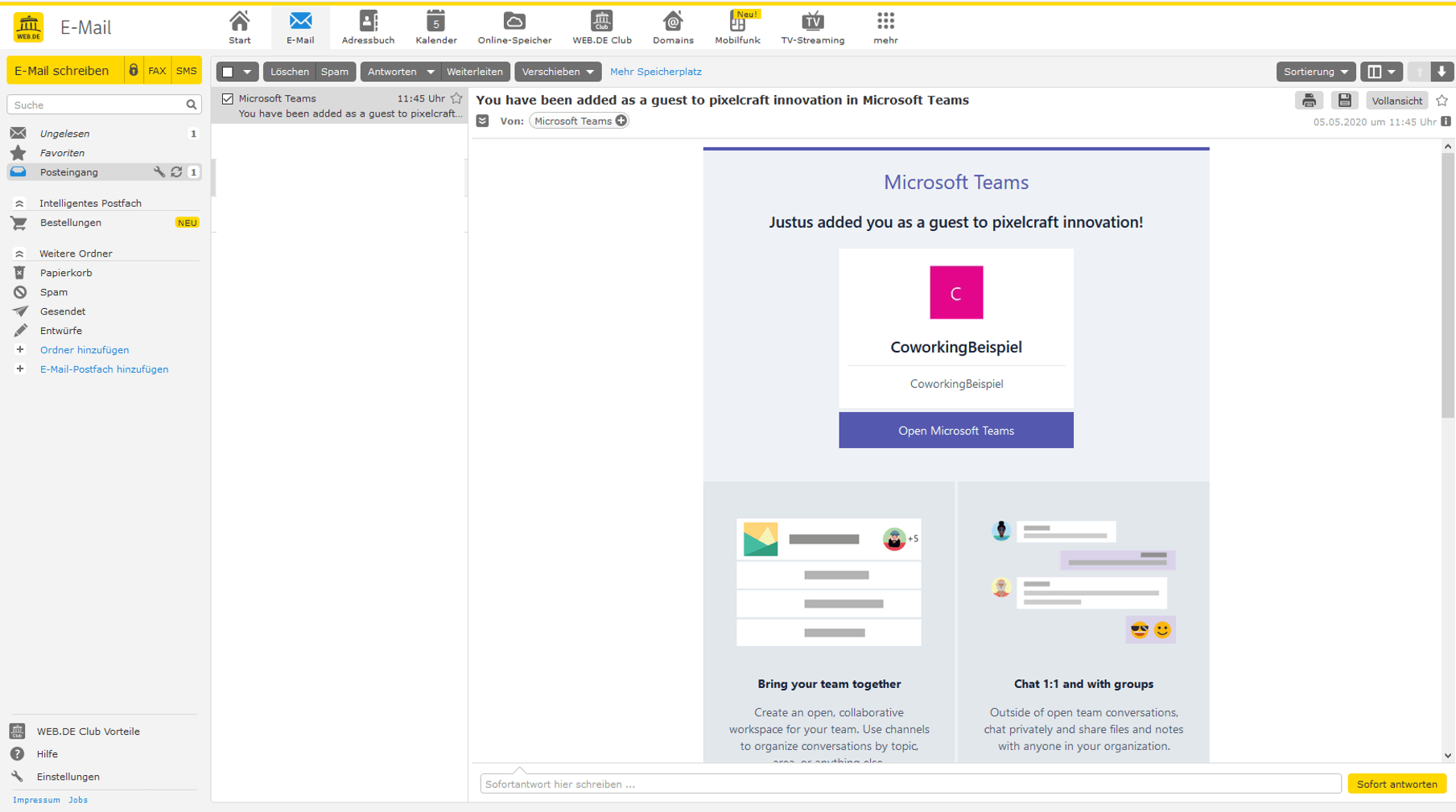
Task: Click the Antworten button
Action: [392, 72]
